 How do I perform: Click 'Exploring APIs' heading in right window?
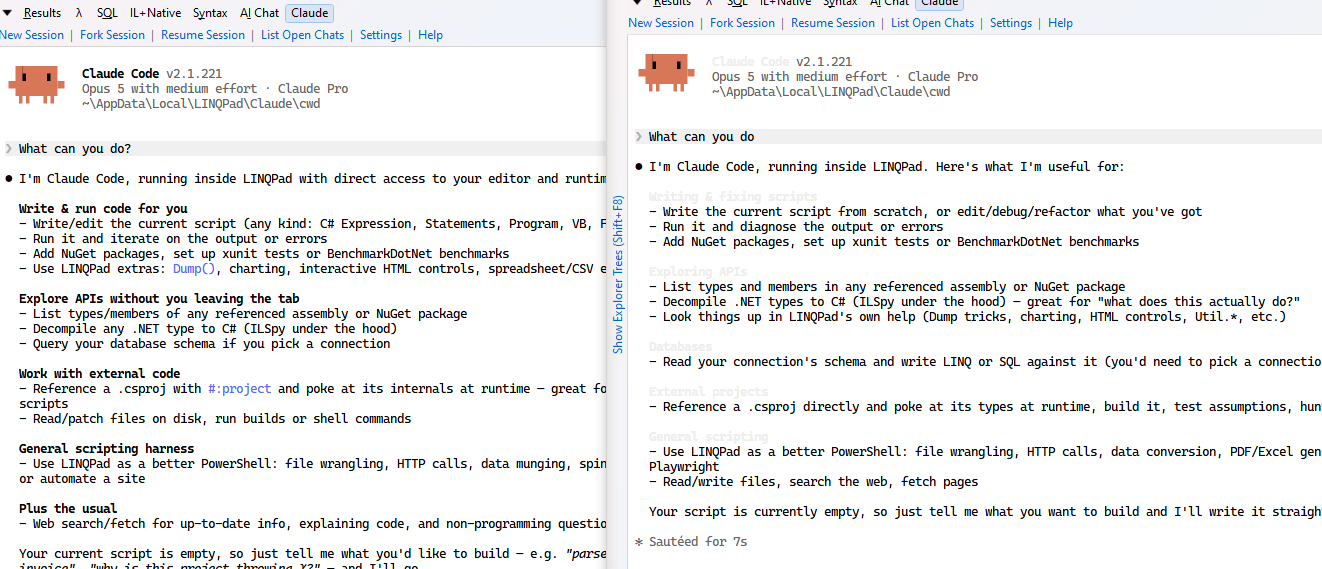698,272
